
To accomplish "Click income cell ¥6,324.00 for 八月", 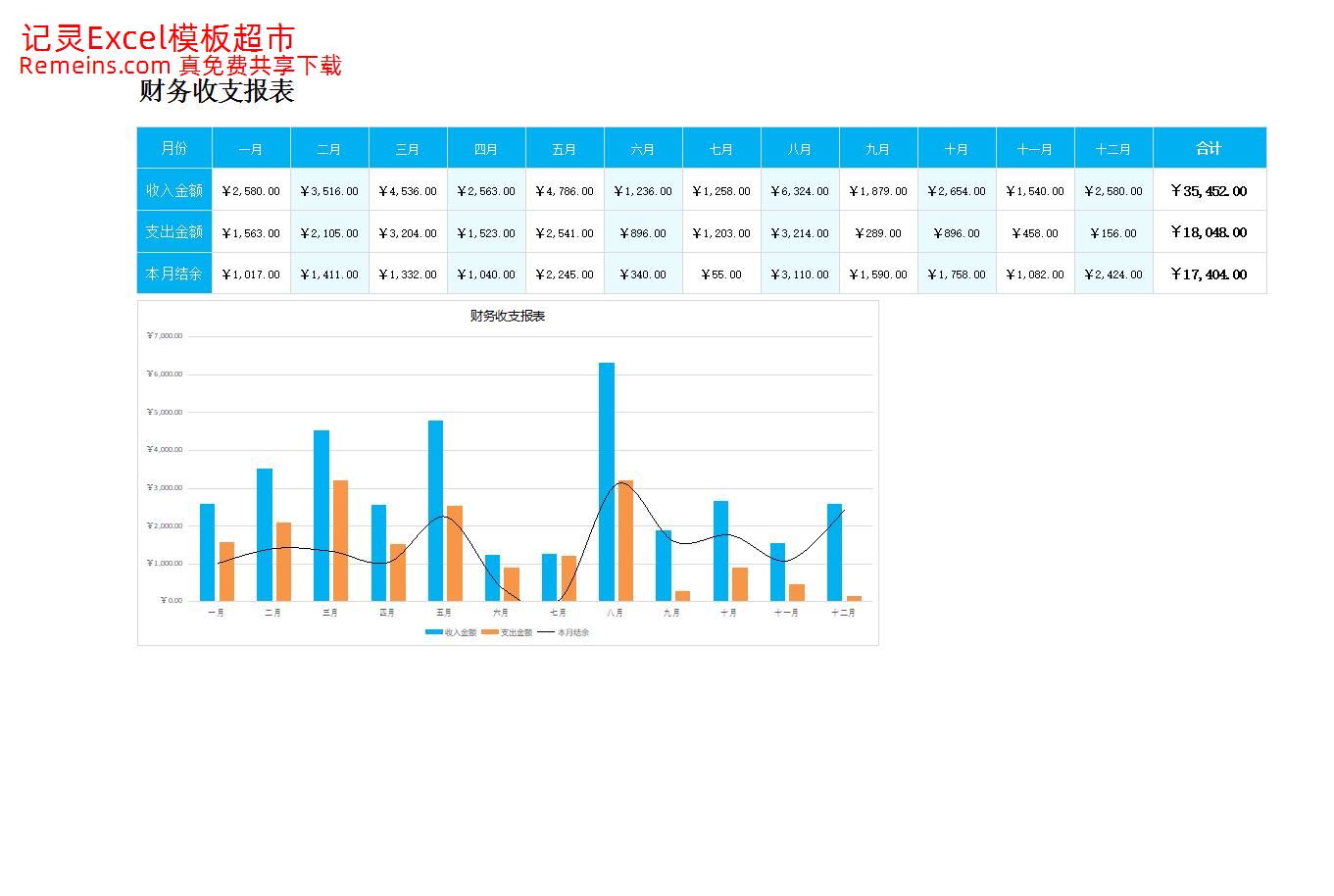I will coord(800,190).
